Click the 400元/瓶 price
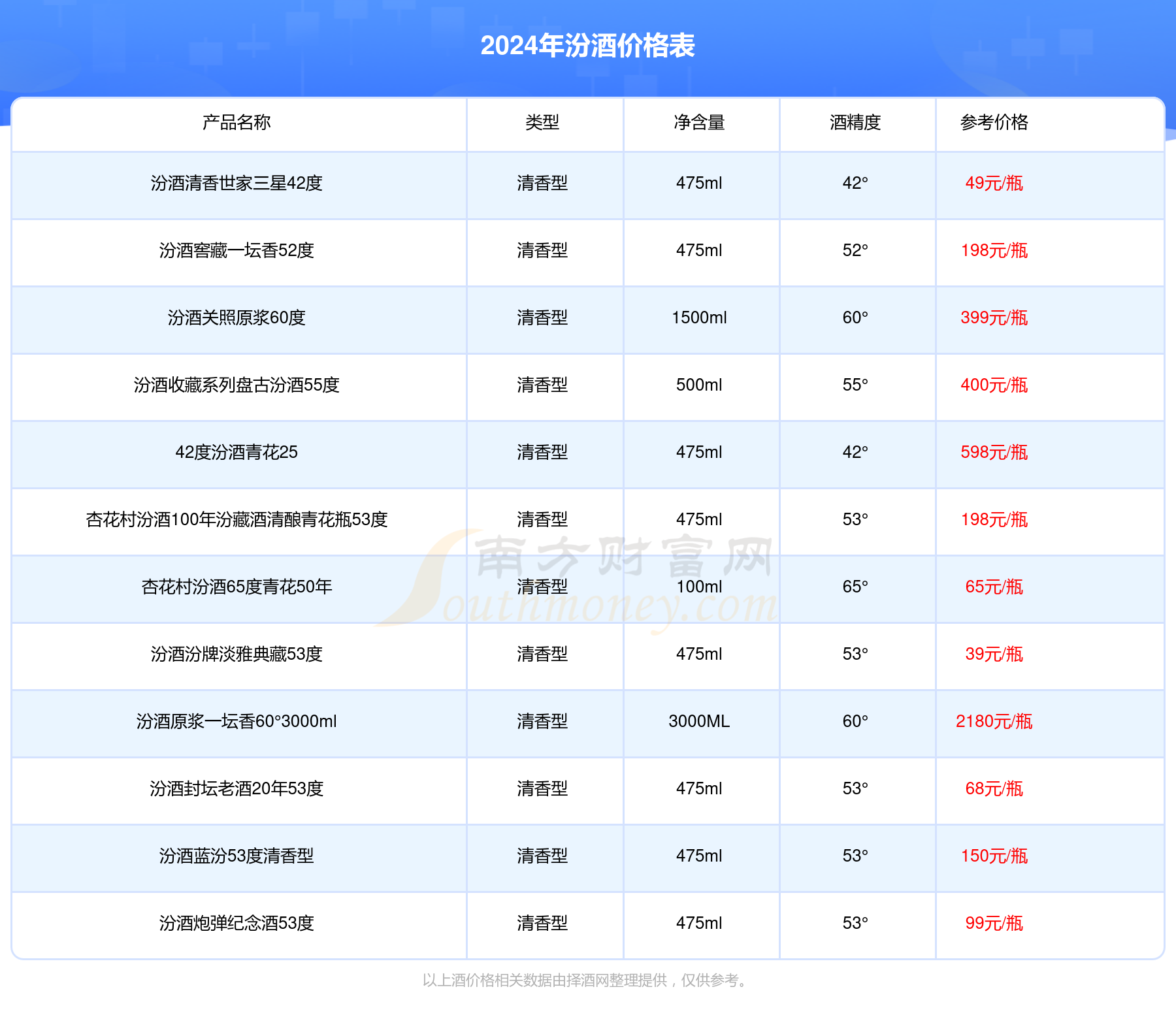Viewport: 1176px width, 1019px height. pos(994,385)
